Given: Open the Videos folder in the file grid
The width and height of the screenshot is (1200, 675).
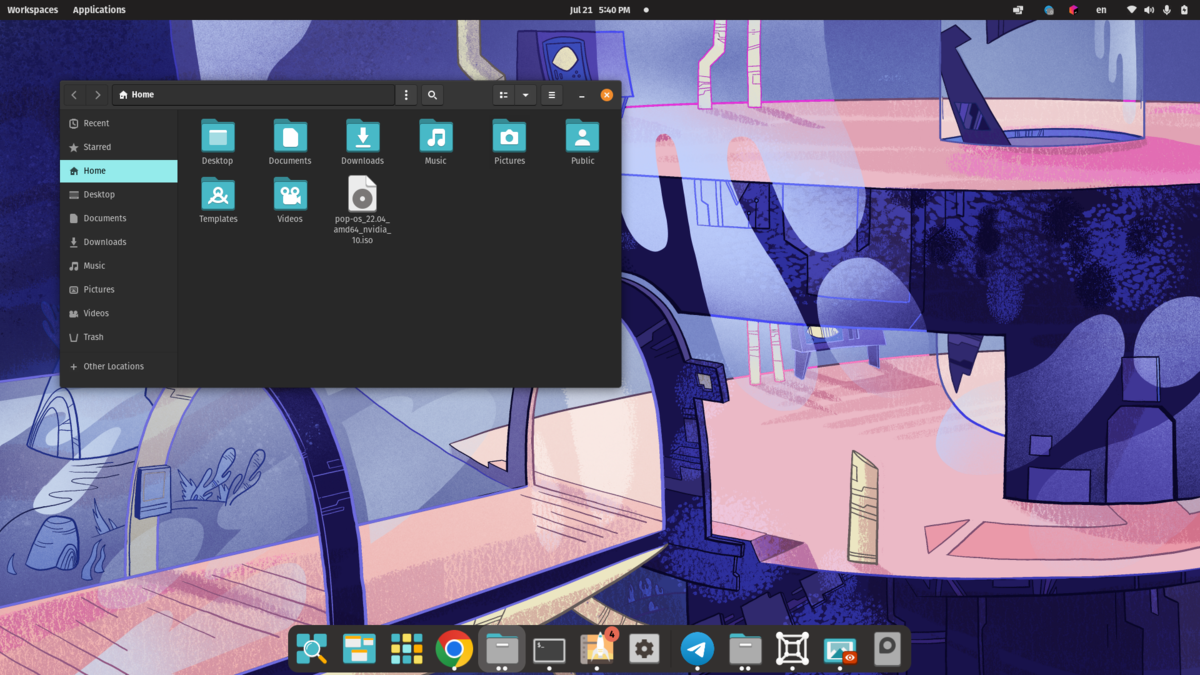Looking at the screenshot, I should pyautogui.click(x=290, y=200).
